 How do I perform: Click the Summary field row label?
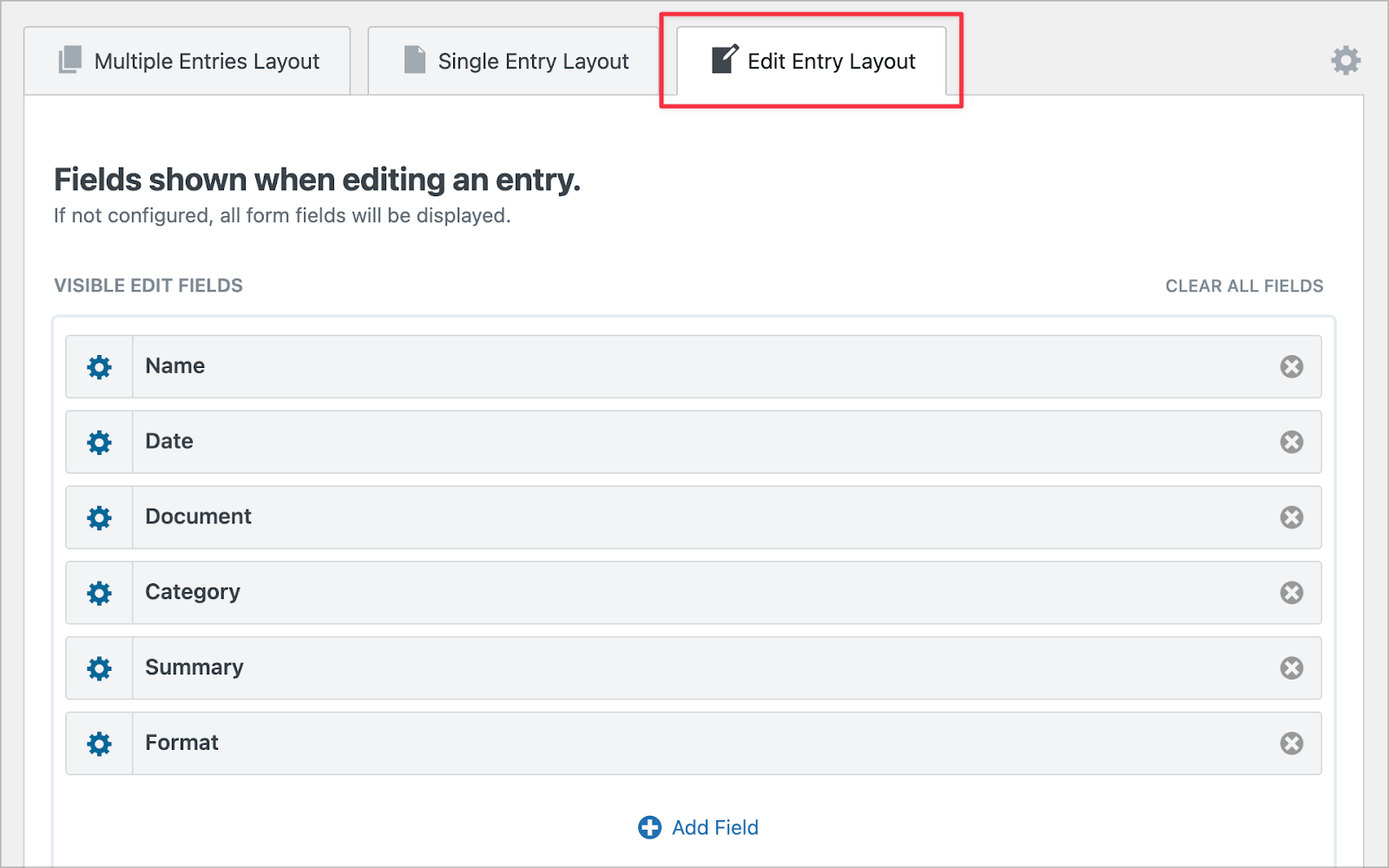point(194,667)
